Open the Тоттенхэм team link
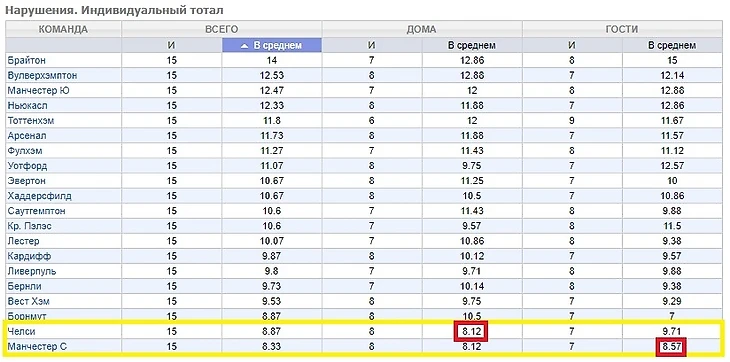Image resolution: width=730 pixels, height=362 pixels. [31, 121]
